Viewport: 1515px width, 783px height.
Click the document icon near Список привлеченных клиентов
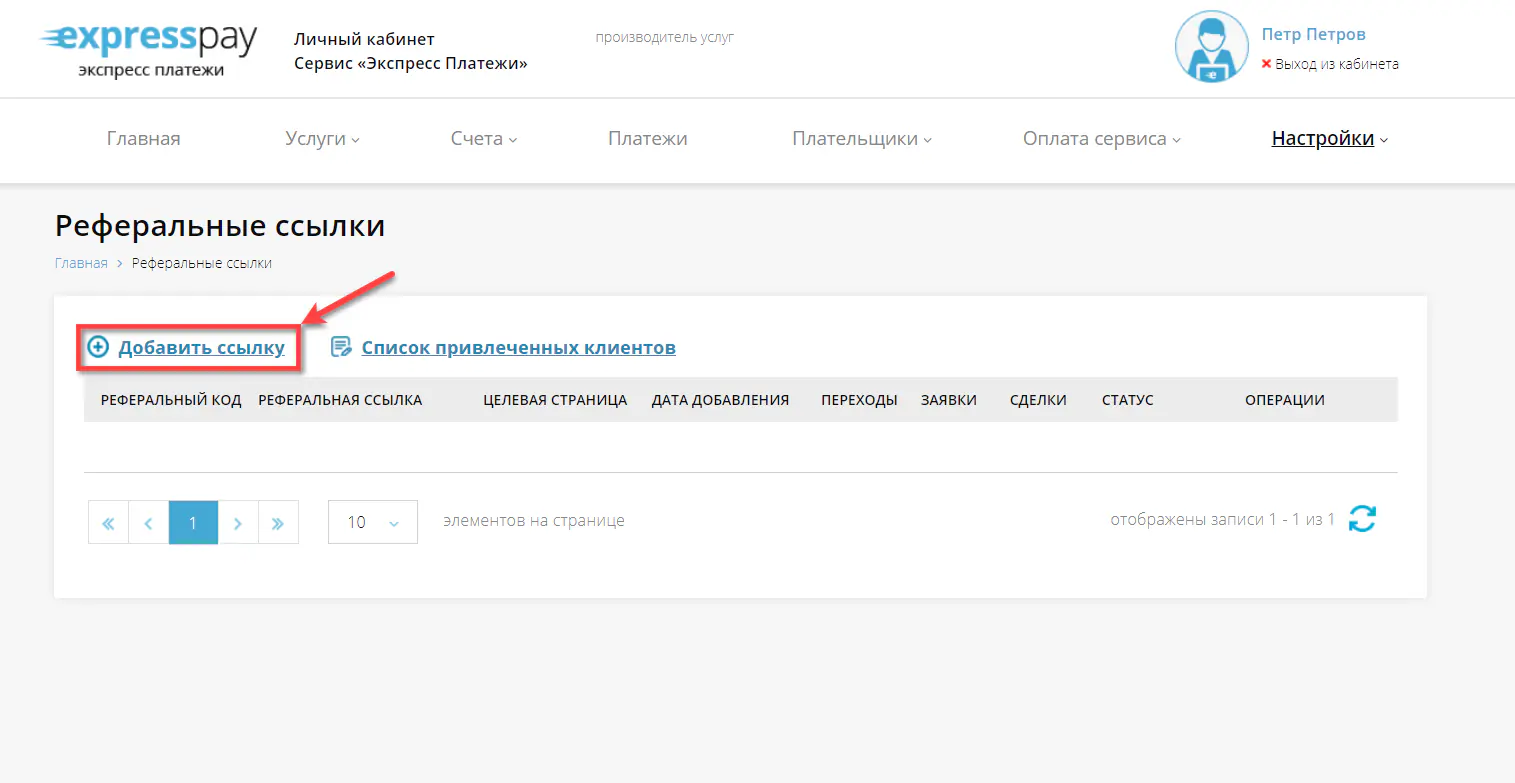(x=341, y=346)
